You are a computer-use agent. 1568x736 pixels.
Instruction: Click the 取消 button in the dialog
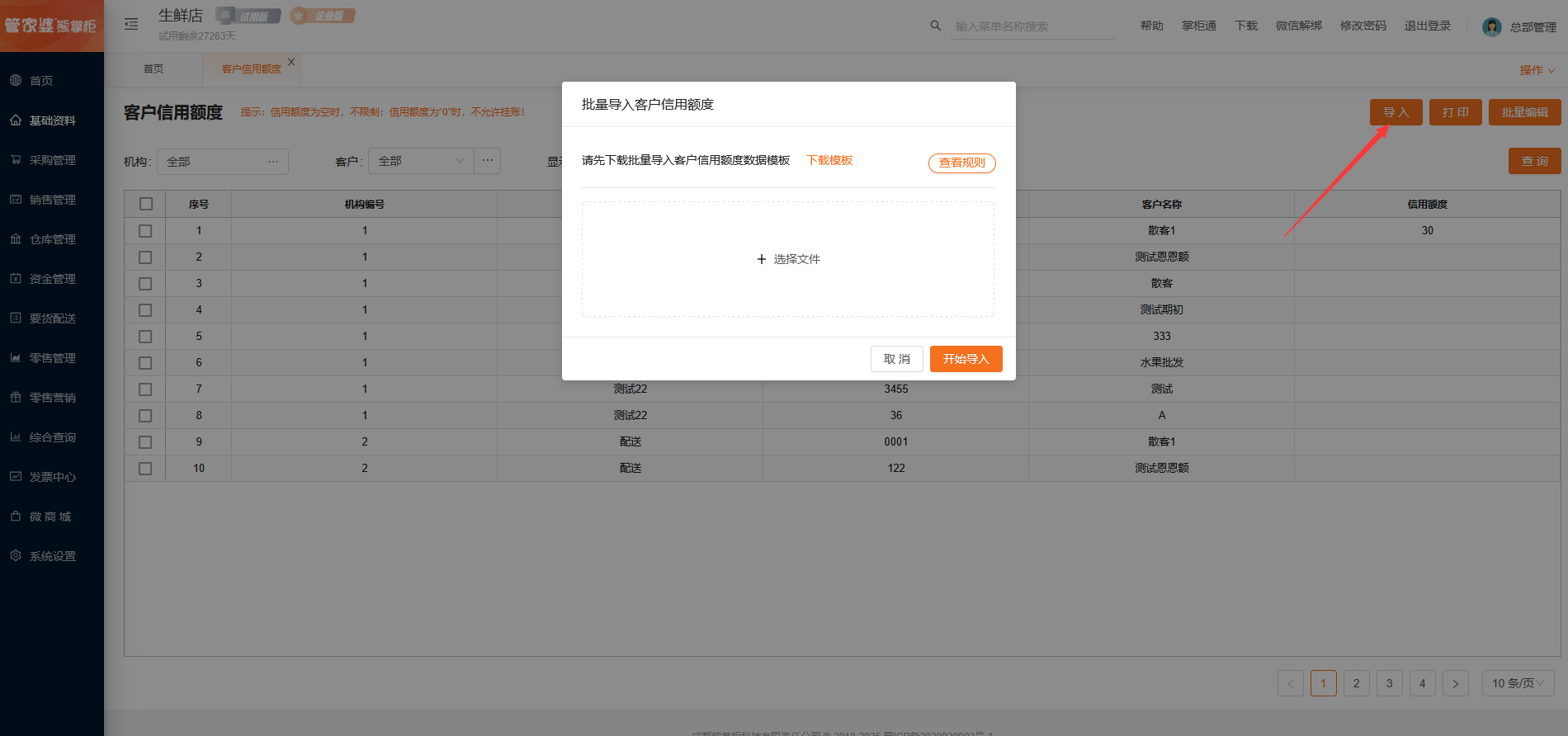(897, 359)
